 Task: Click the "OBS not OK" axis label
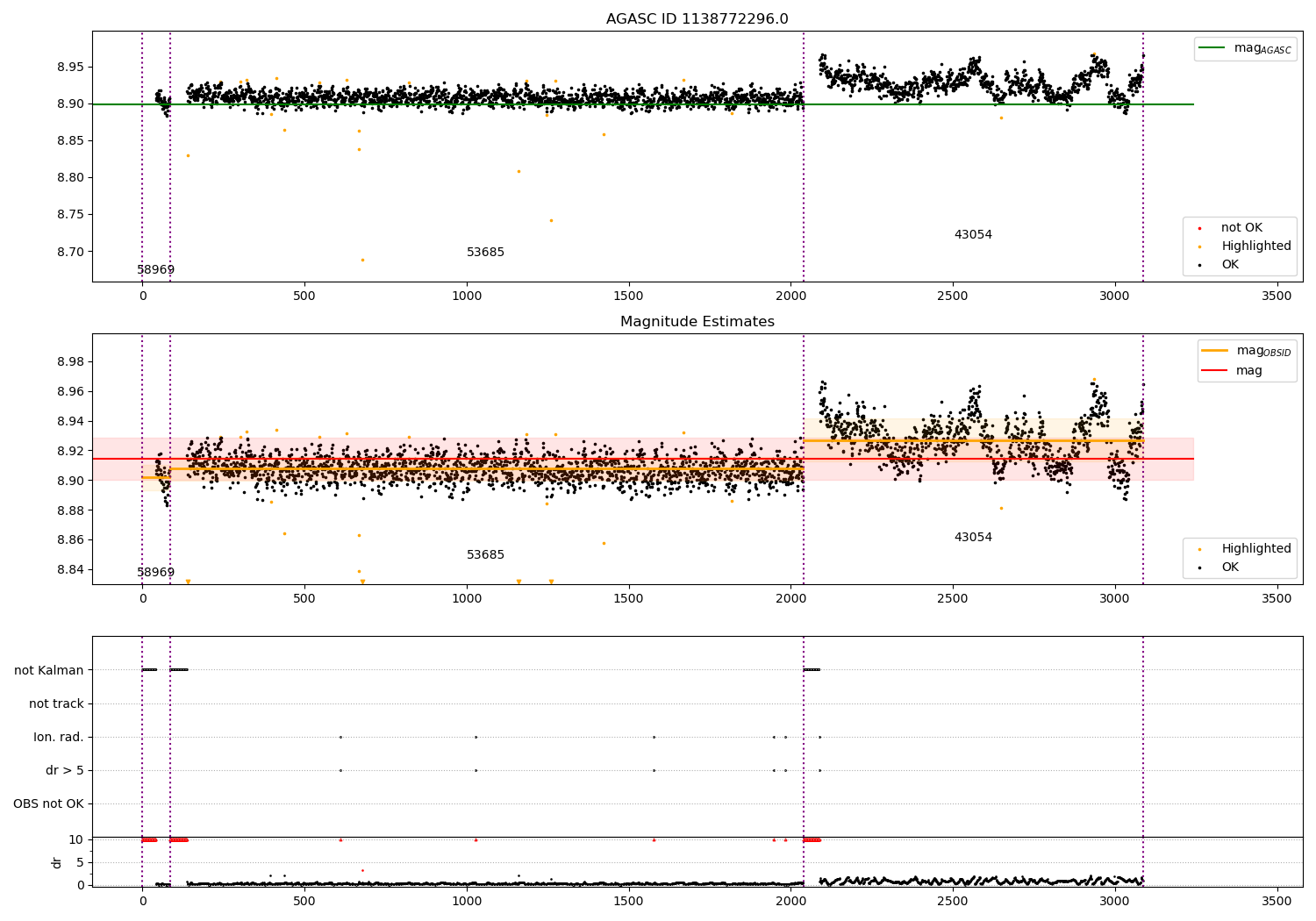pos(48,803)
